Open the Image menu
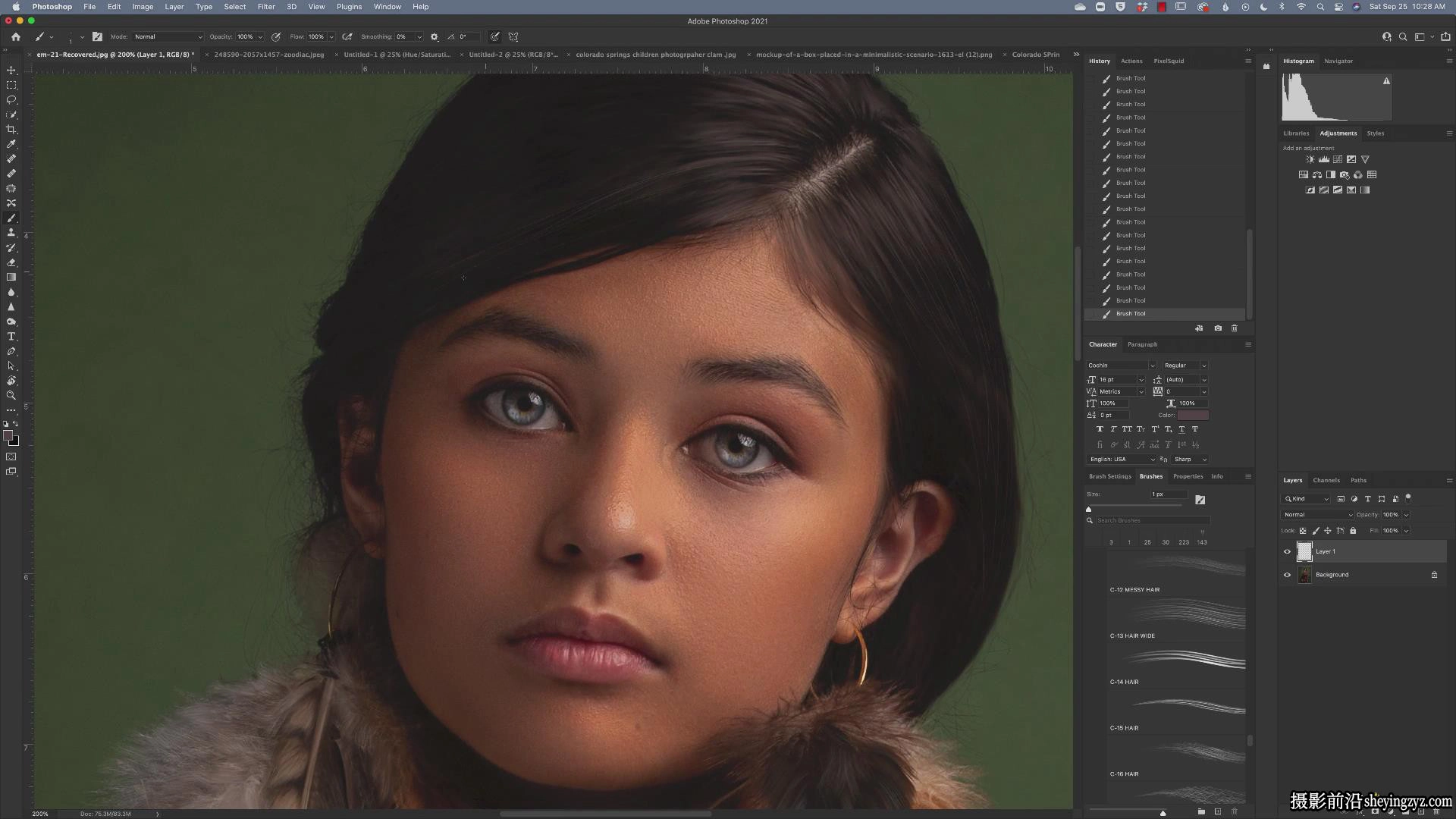Image resolution: width=1456 pixels, height=819 pixels. coord(143,7)
